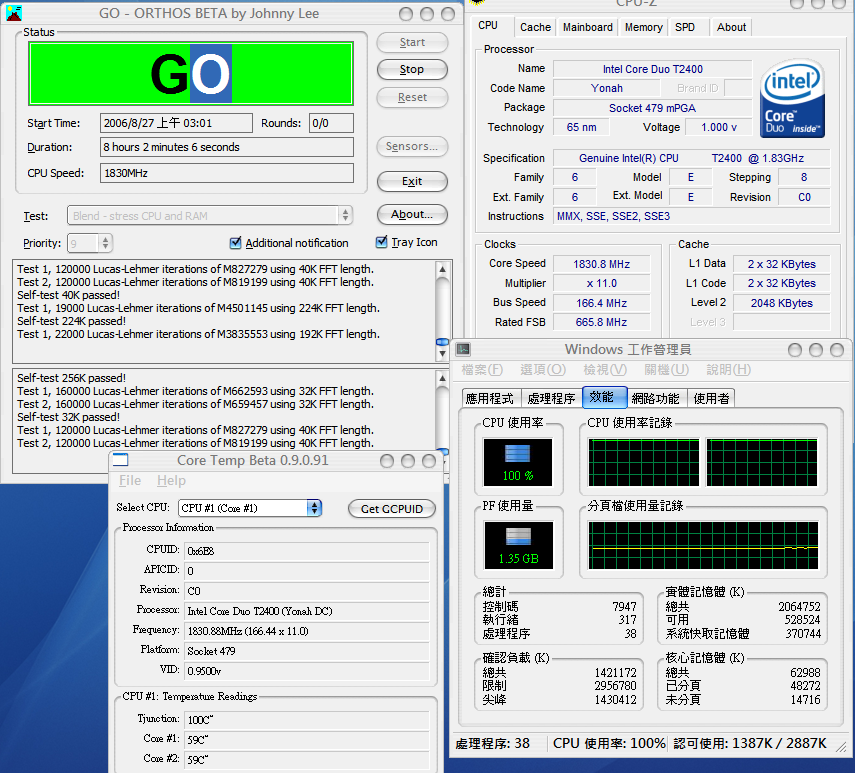855x773 pixels.
Task: Click the Exit button in Orthos
Action: (x=412, y=182)
